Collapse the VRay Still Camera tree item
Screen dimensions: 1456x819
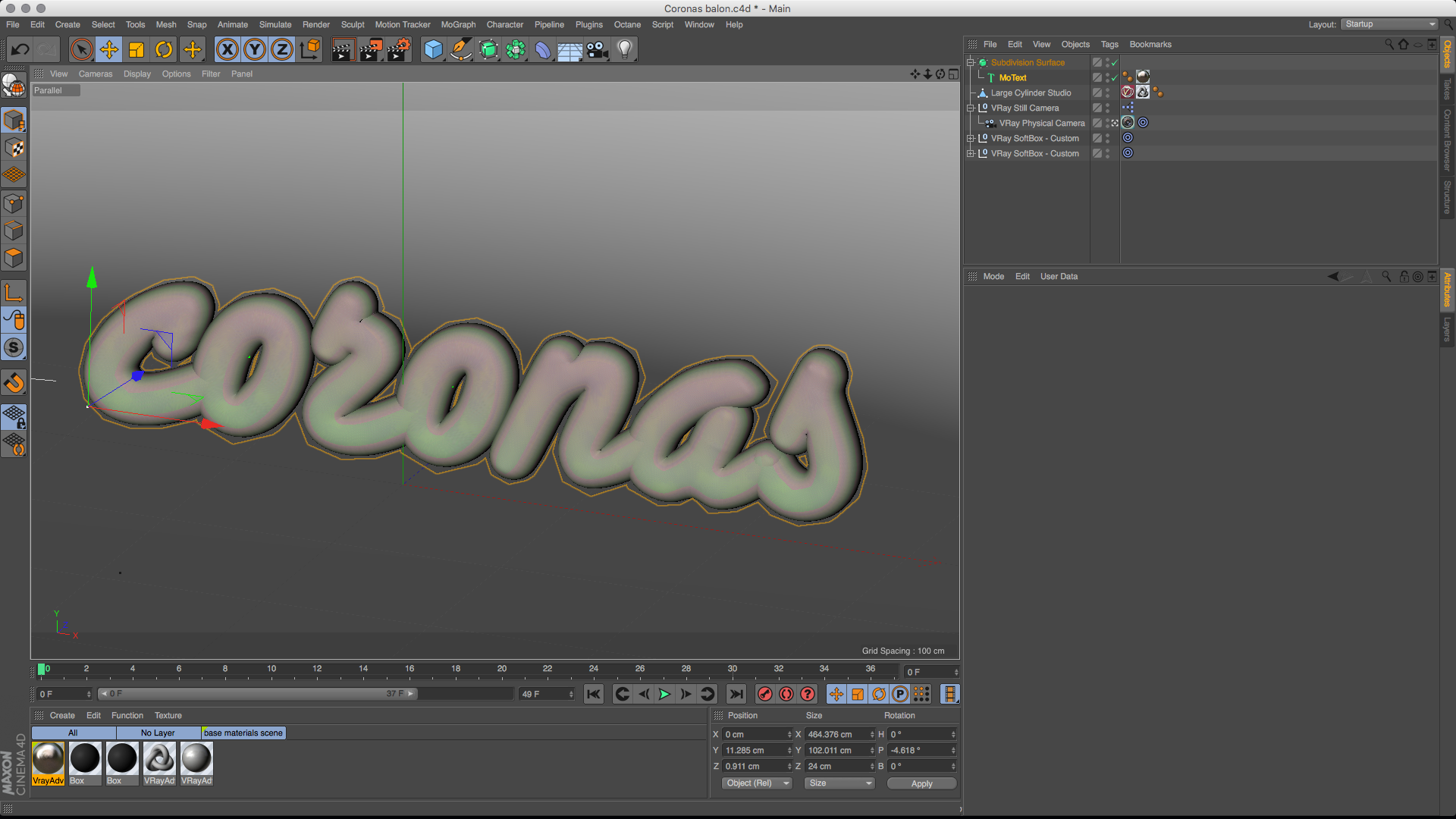970,108
